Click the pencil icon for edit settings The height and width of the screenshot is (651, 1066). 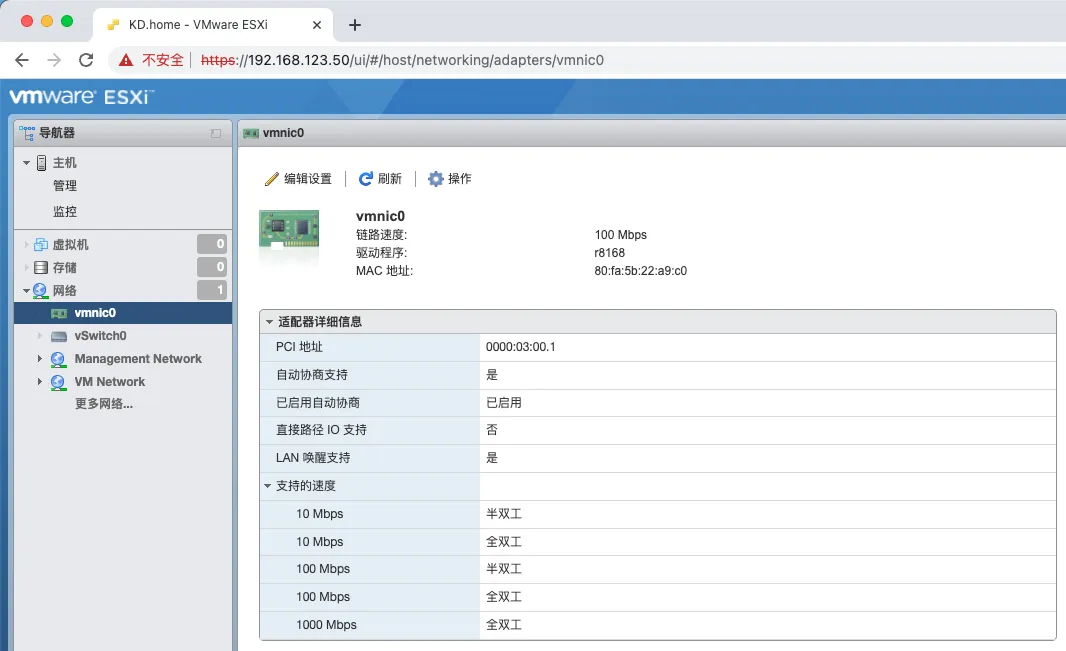tap(271, 179)
